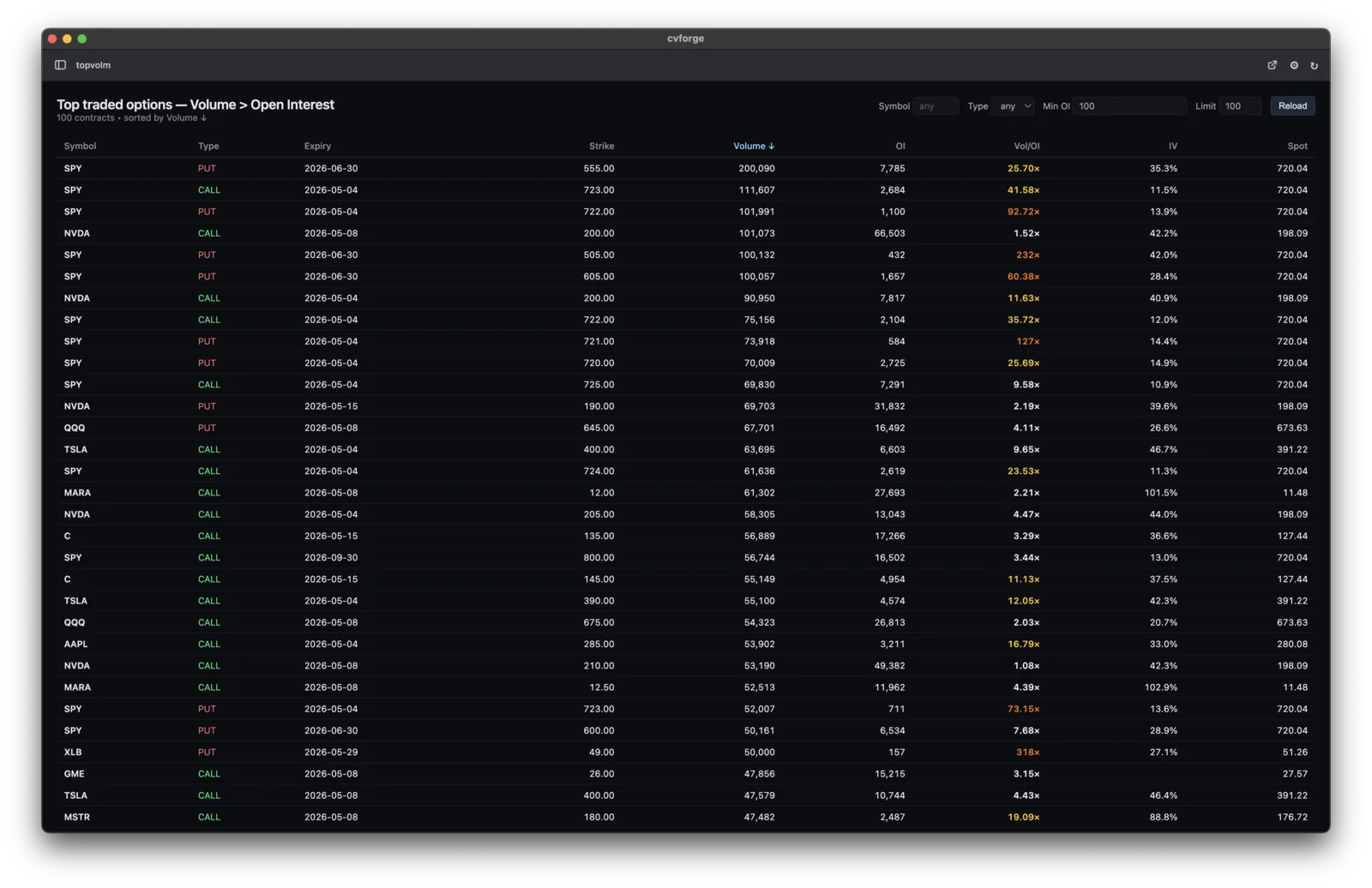Open the Type filter dropdown
This screenshot has width=1372, height=888.
(x=1014, y=106)
